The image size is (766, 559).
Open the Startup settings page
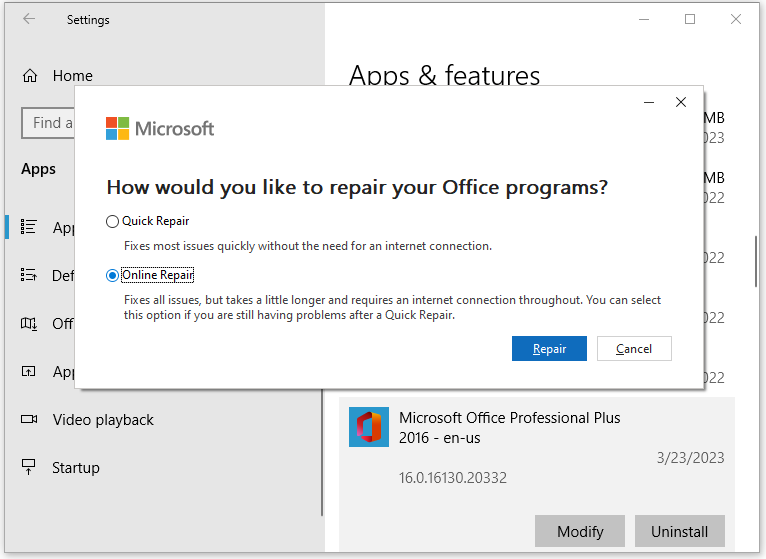pos(76,467)
